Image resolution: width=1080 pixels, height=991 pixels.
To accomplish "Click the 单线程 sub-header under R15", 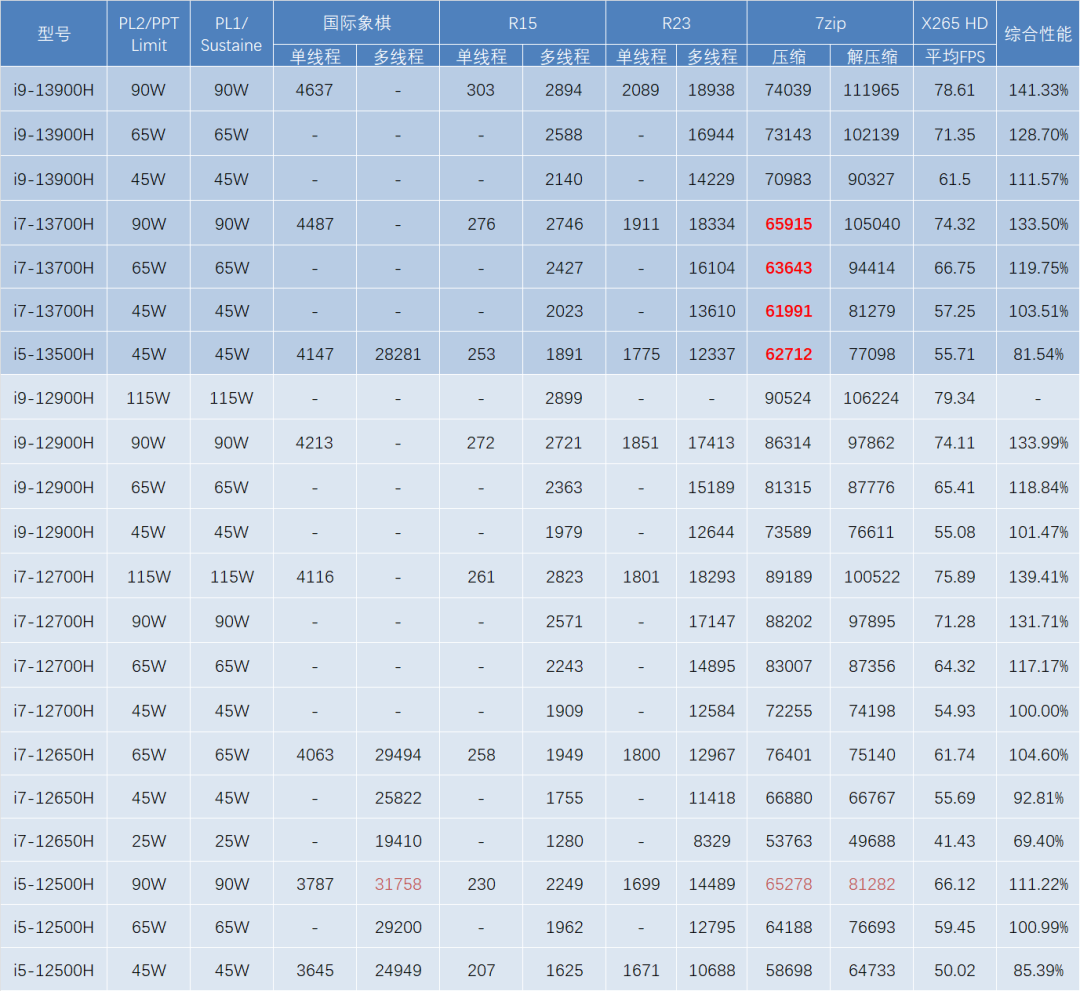I will tap(481, 56).
